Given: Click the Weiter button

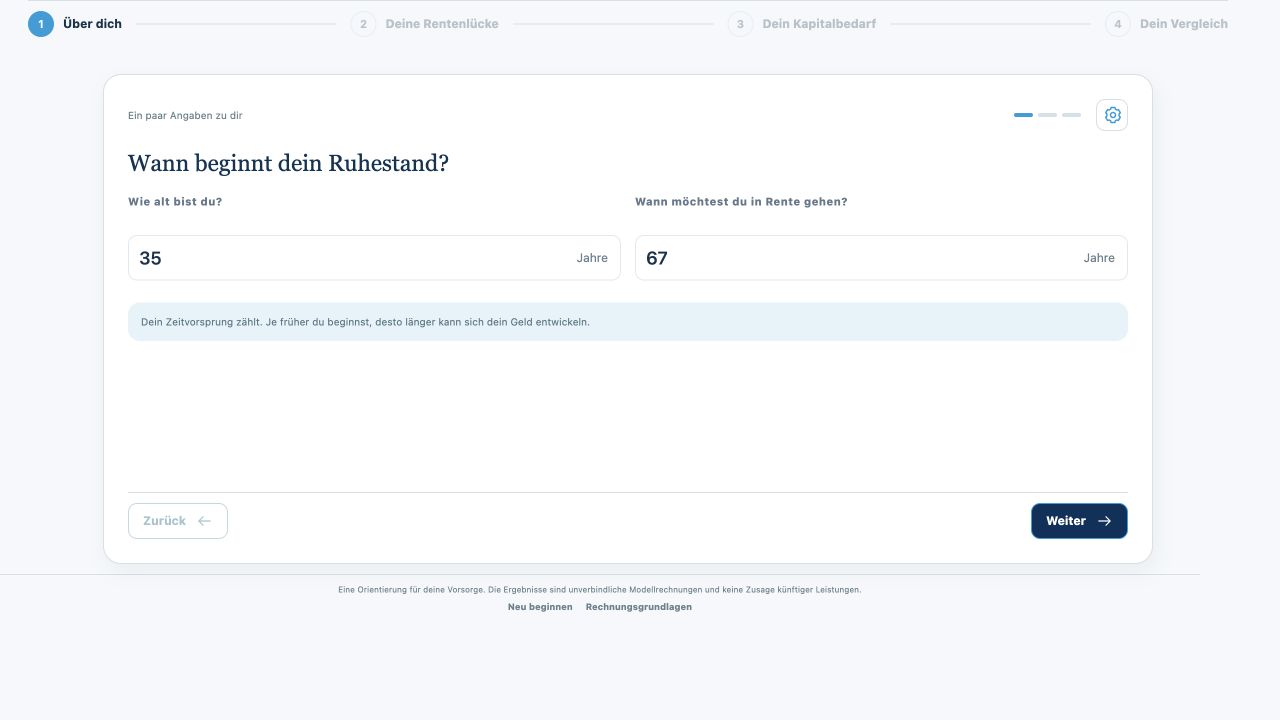Looking at the screenshot, I should point(1079,521).
